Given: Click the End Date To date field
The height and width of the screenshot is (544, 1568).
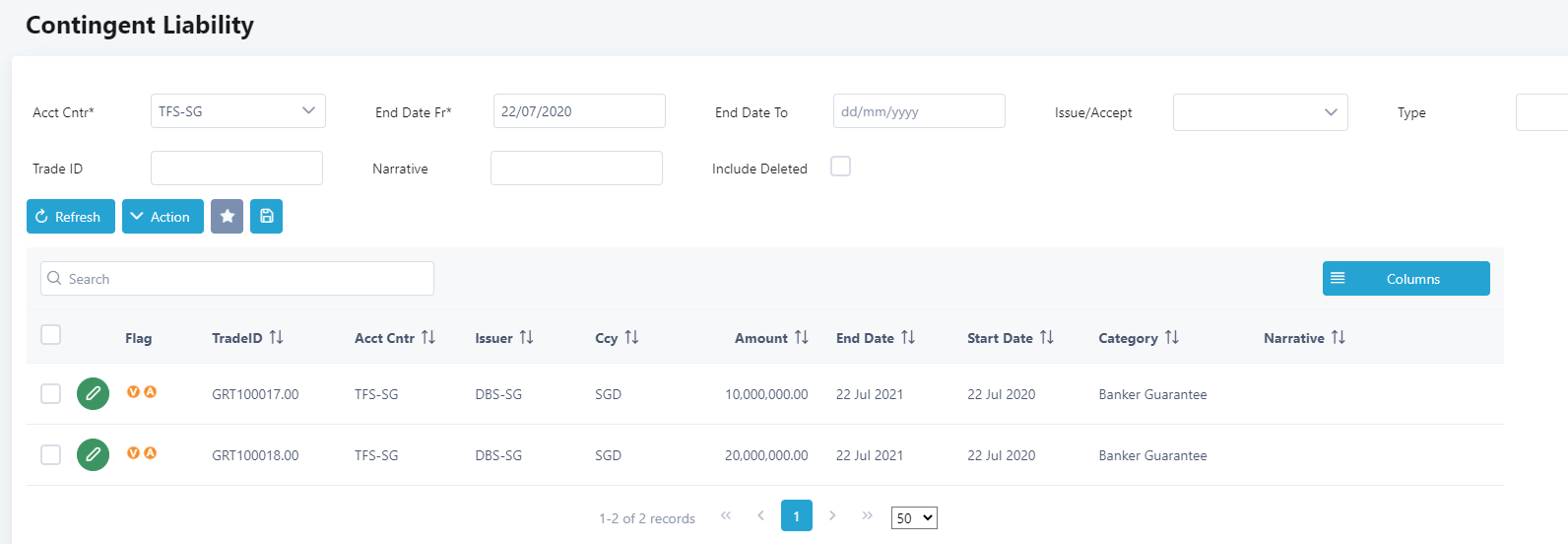Looking at the screenshot, I should coord(918,111).
